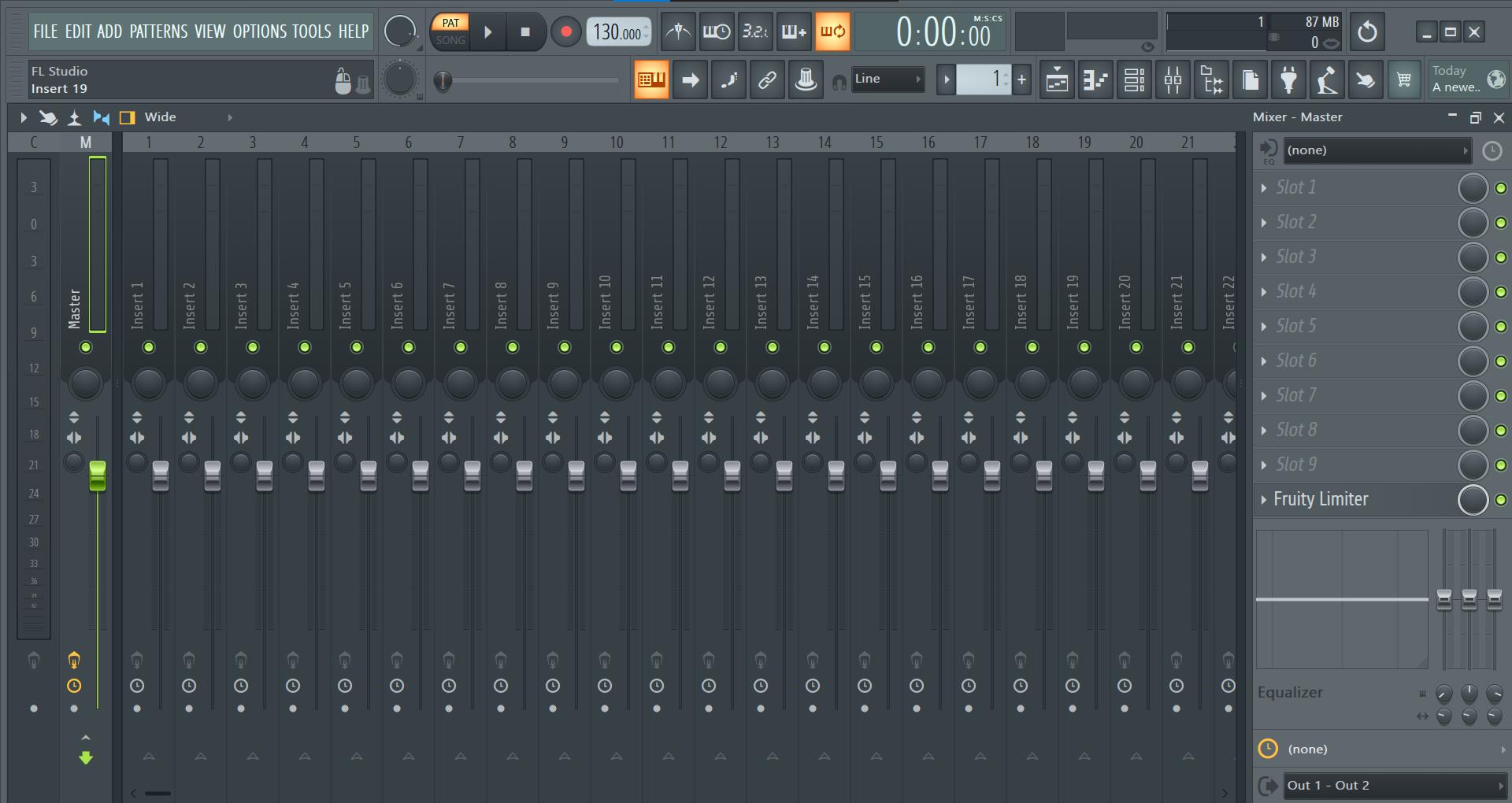
Task: Open the Playlist view icon
Action: click(x=1057, y=80)
